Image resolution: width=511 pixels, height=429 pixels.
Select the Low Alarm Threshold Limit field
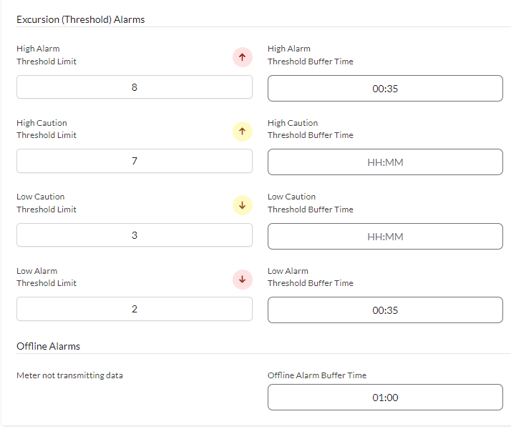[134, 309]
